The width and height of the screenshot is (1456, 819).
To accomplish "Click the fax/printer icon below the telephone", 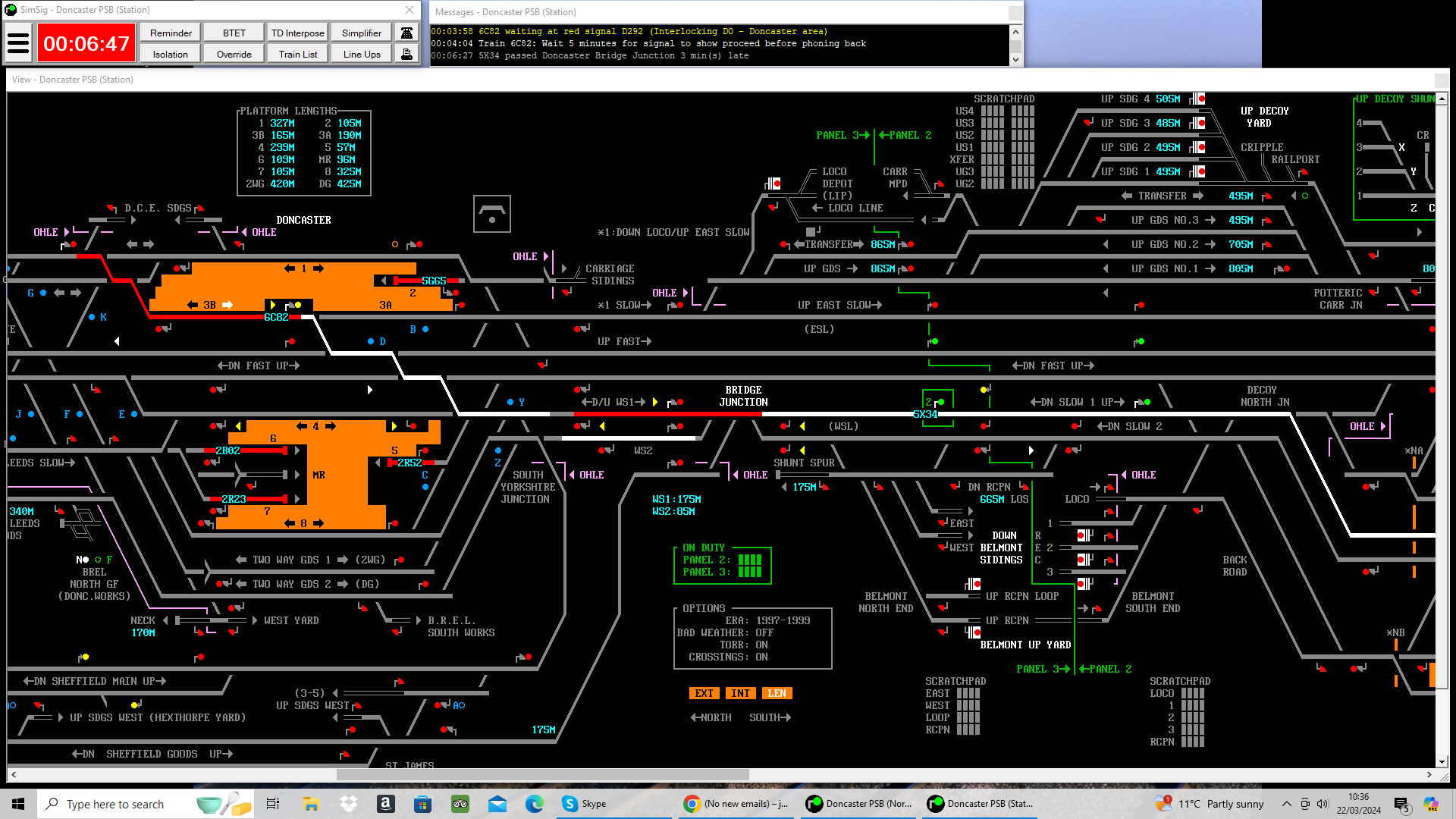I will tap(407, 54).
